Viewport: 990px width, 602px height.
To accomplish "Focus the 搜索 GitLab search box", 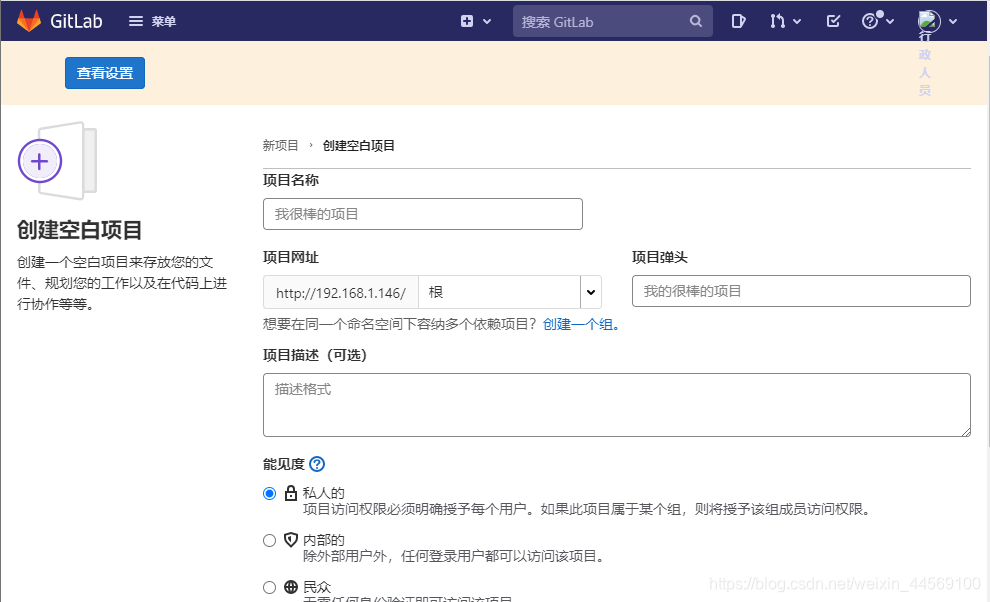I will click(612, 21).
